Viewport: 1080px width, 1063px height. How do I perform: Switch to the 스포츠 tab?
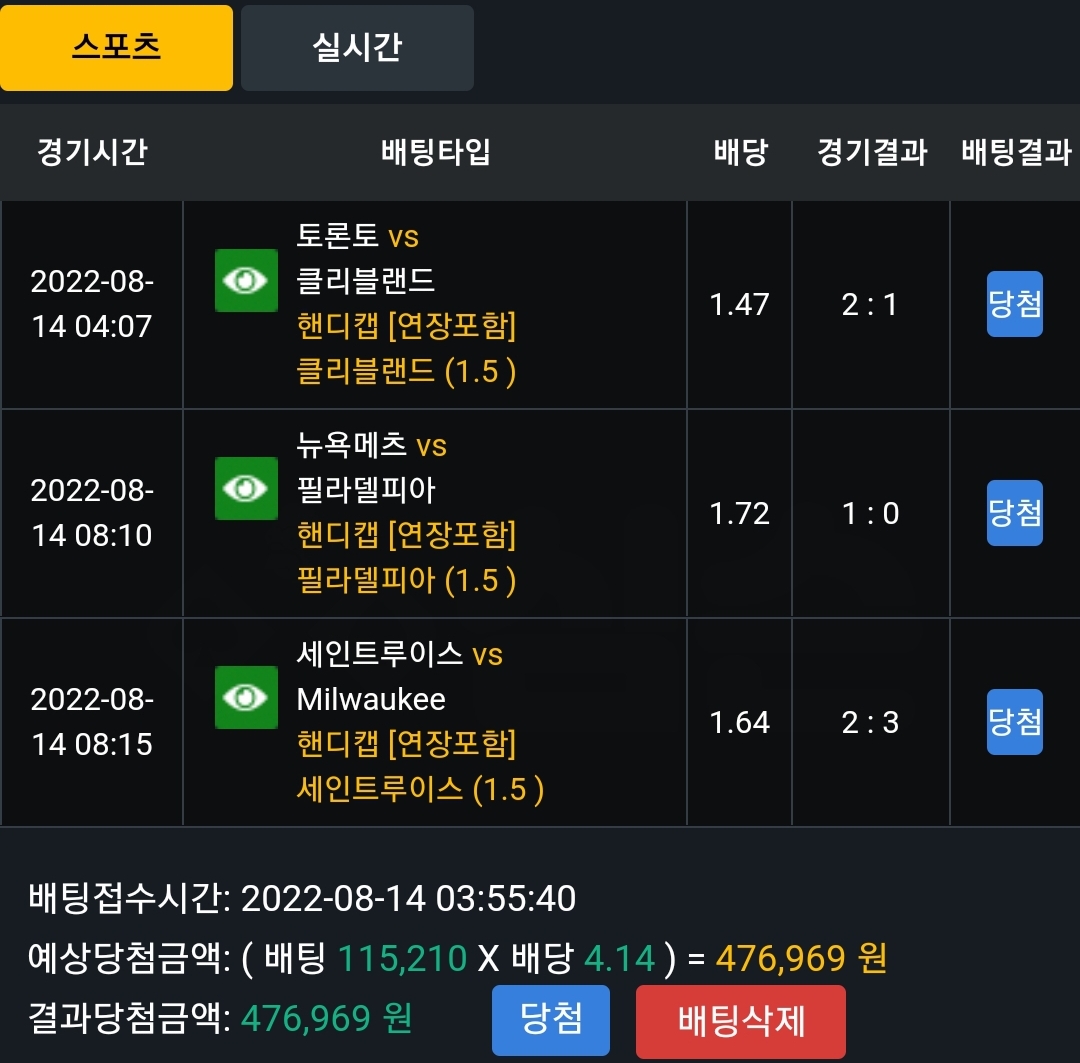(x=116, y=48)
